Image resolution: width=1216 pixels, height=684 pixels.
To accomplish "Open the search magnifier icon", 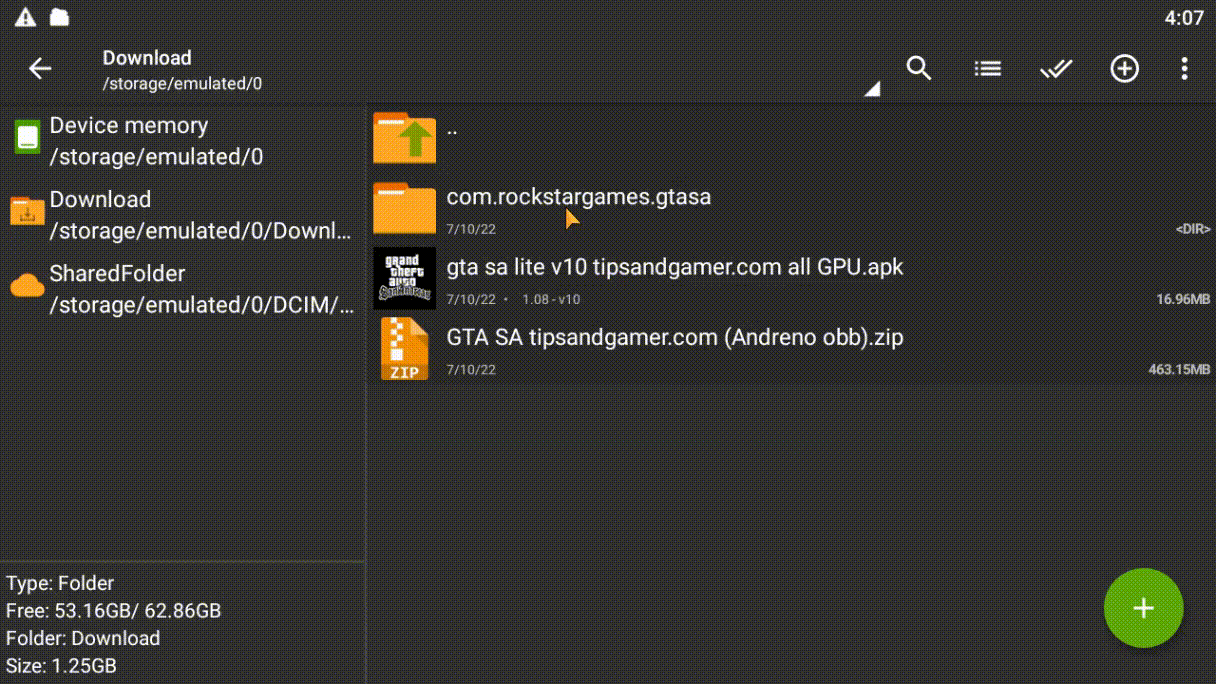I will (x=919, y=68).
